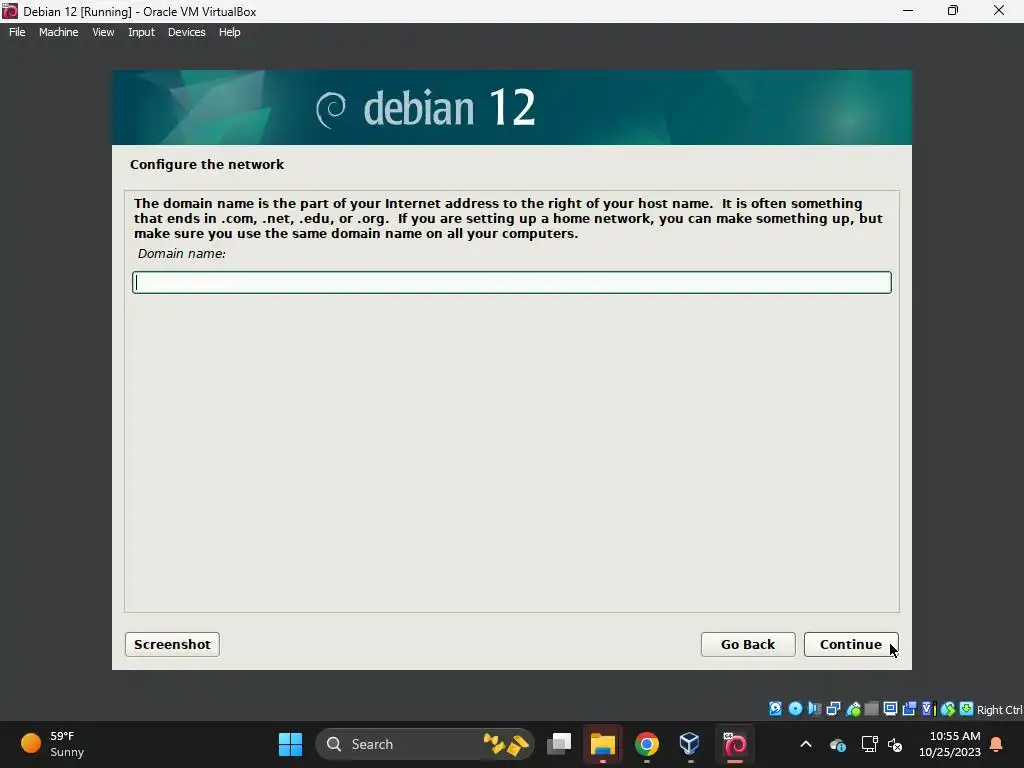Click the hard disk activity indicator icon
1024x768 pixels.
click(775, 709)
